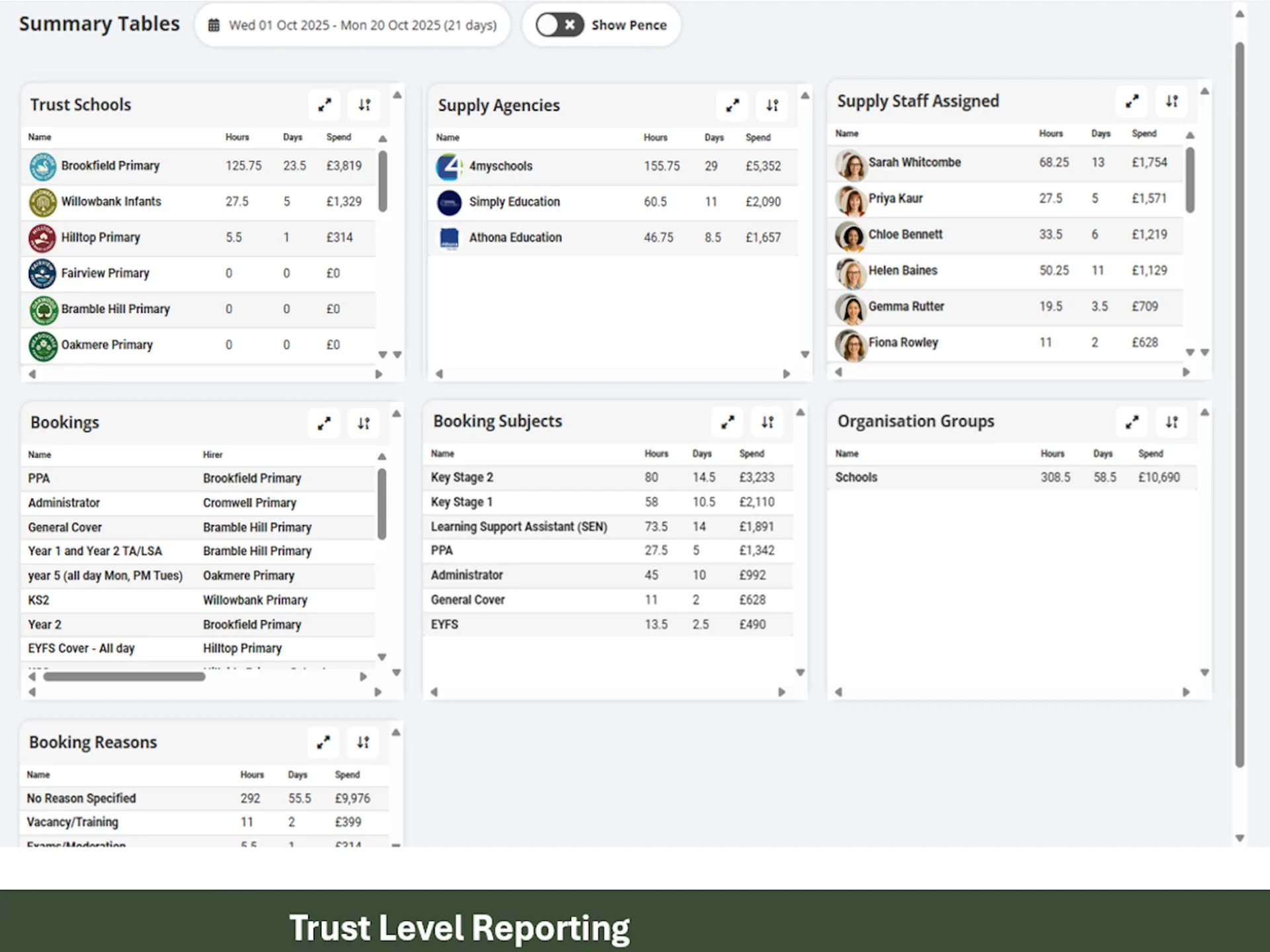Click the 4myschools agency logo
This screenshot has width=1270, height=952.
[x=449, y=167]
